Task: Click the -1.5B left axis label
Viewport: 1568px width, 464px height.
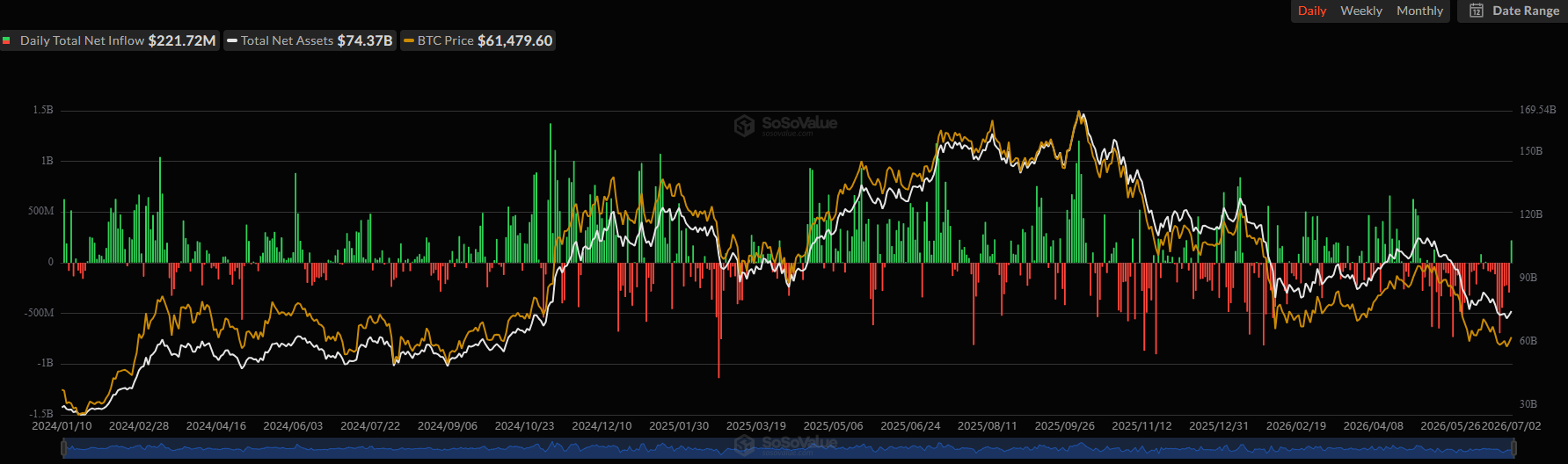Action: [x=41, y=413]
